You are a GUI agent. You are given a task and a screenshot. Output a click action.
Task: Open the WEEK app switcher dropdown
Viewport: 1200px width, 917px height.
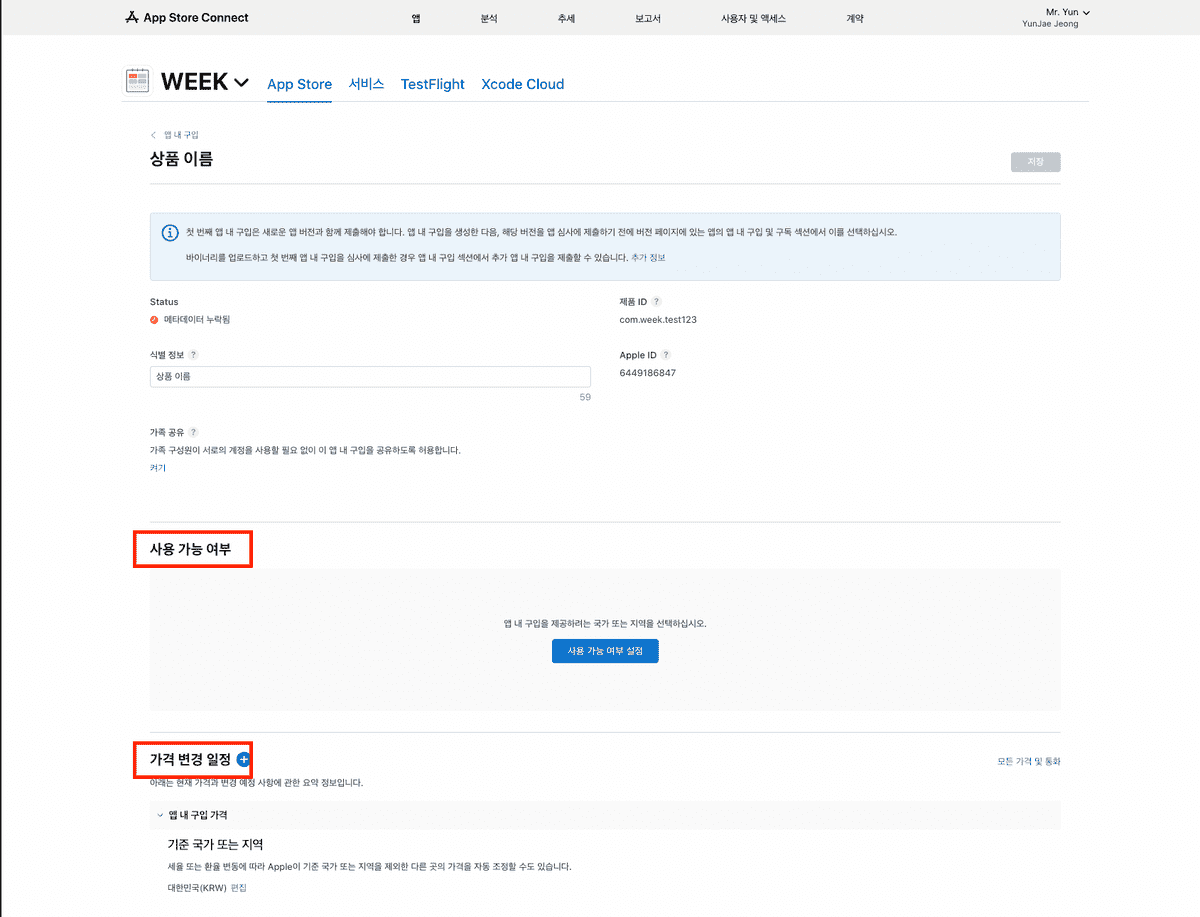point(241,83)
